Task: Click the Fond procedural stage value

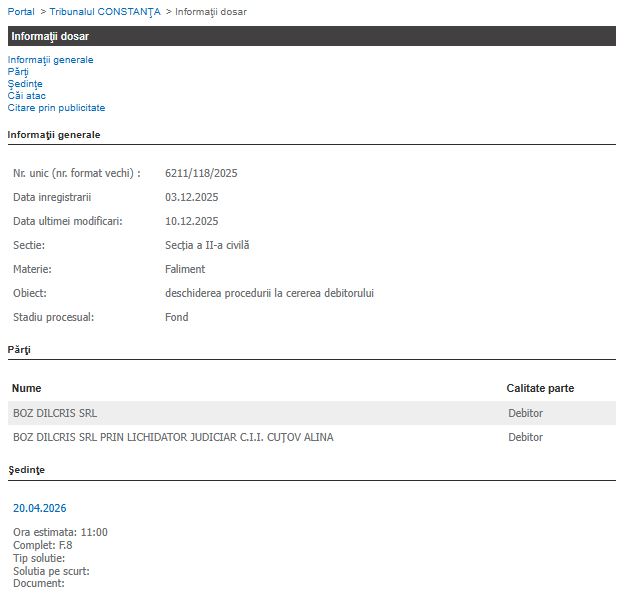Action: pyautogui.click(x=176, y=317)
